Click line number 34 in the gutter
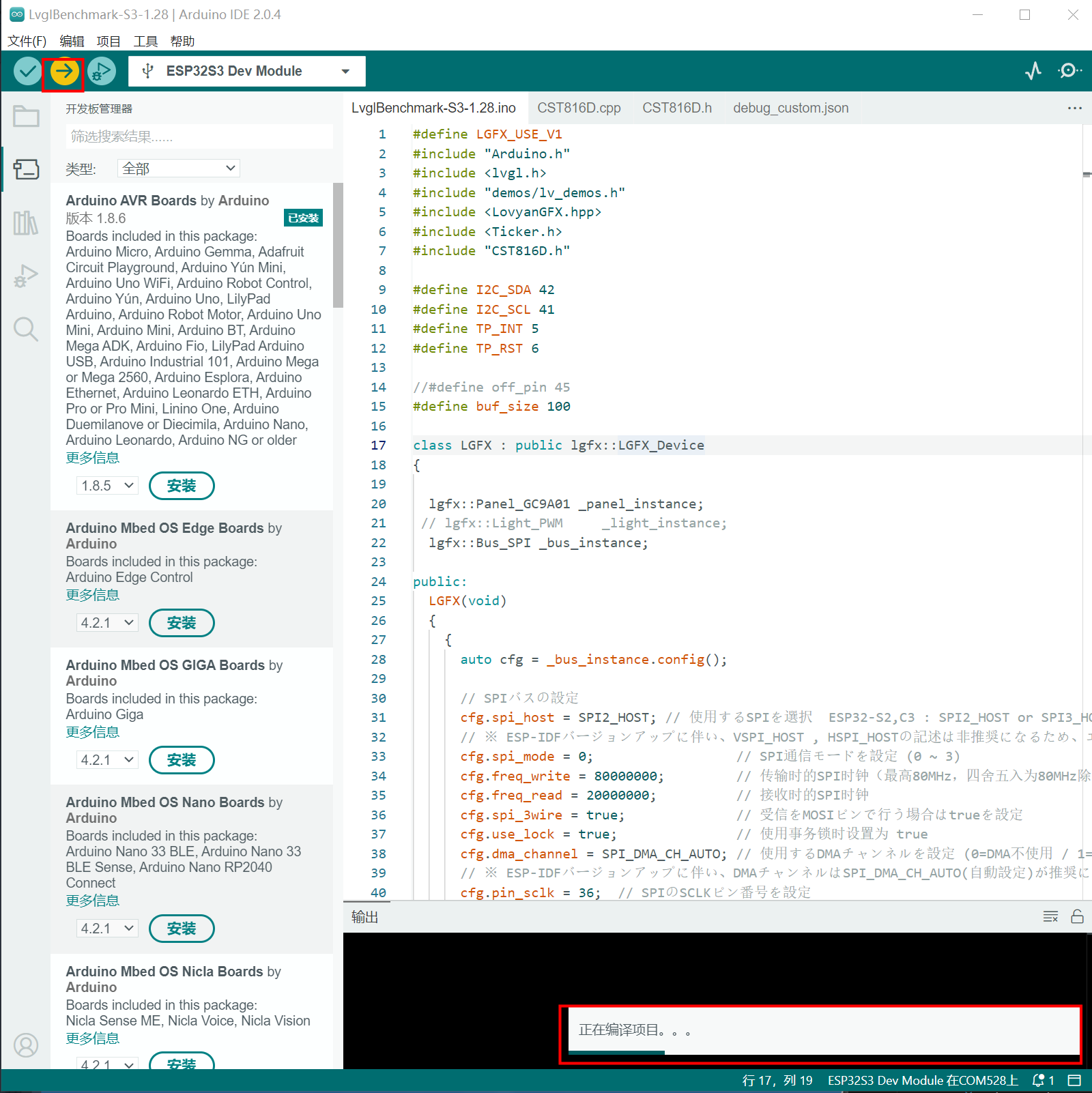This screenshot has width=1092, height=1093. 378,776
